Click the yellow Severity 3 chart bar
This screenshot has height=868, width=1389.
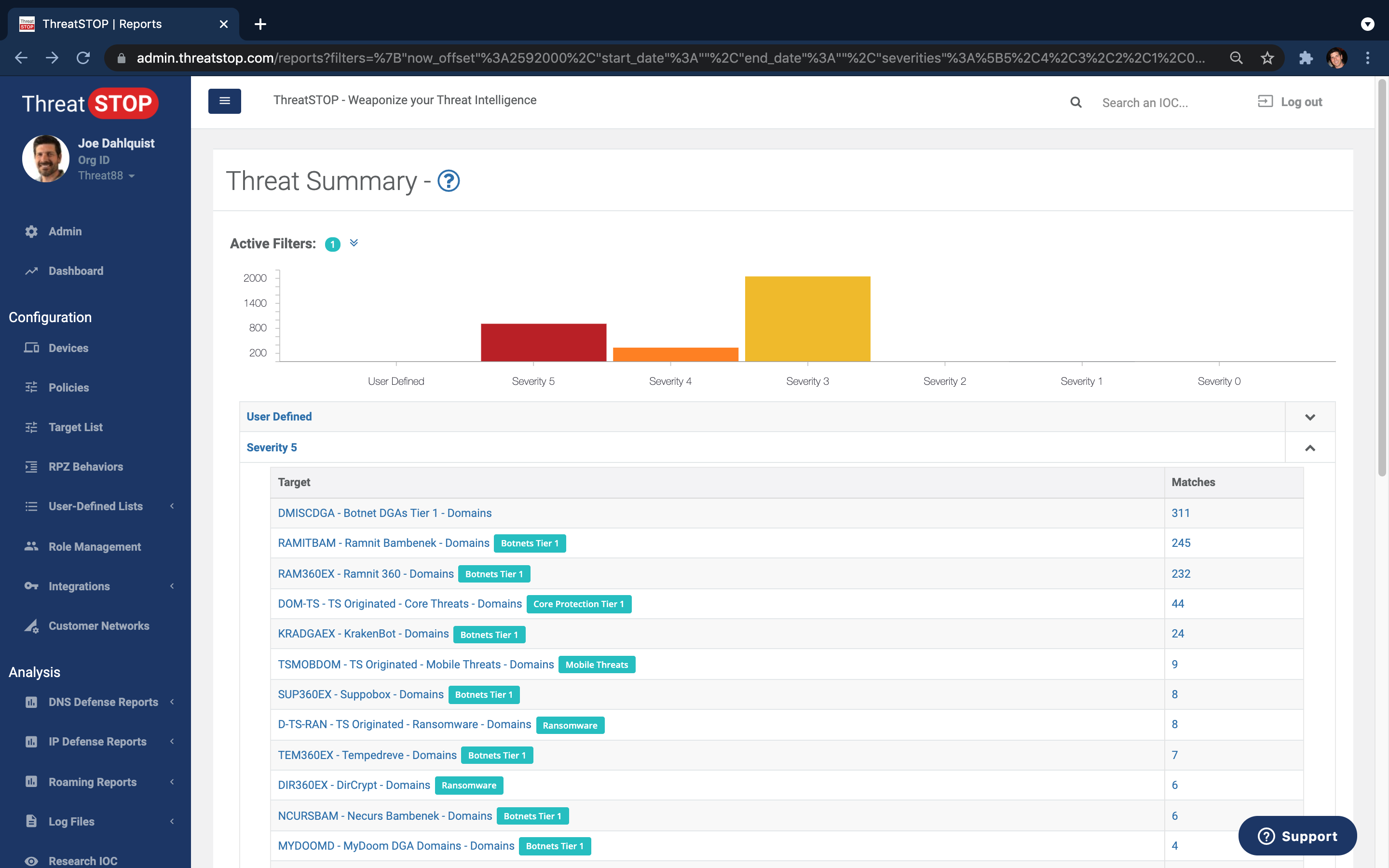807,319
